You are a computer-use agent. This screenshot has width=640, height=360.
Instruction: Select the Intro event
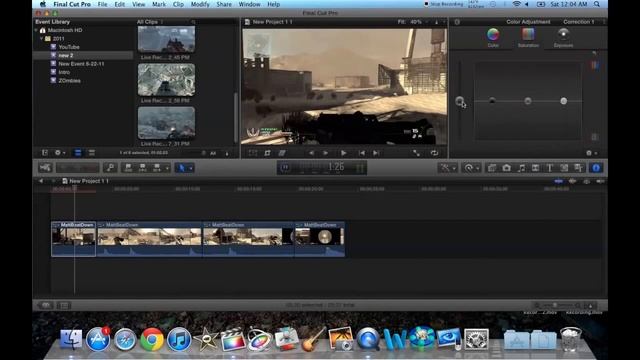[x=64, y=72]
